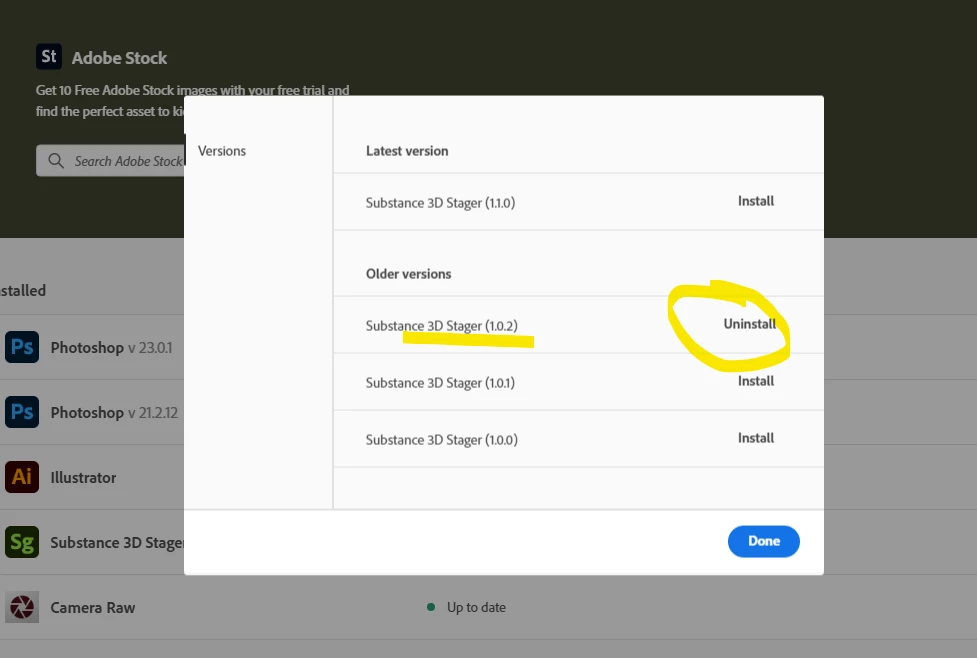Click the Adobe Stock heading

pyautogui.click(x=119, y=58)
